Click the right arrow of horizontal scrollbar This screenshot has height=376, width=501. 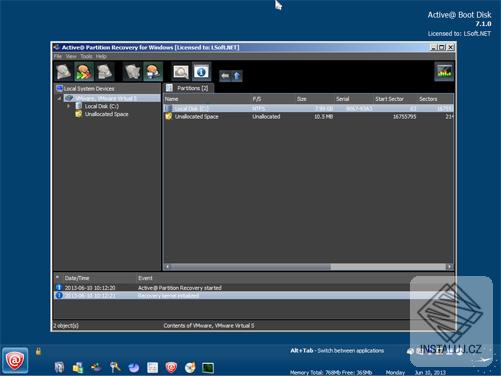(450, 267)
